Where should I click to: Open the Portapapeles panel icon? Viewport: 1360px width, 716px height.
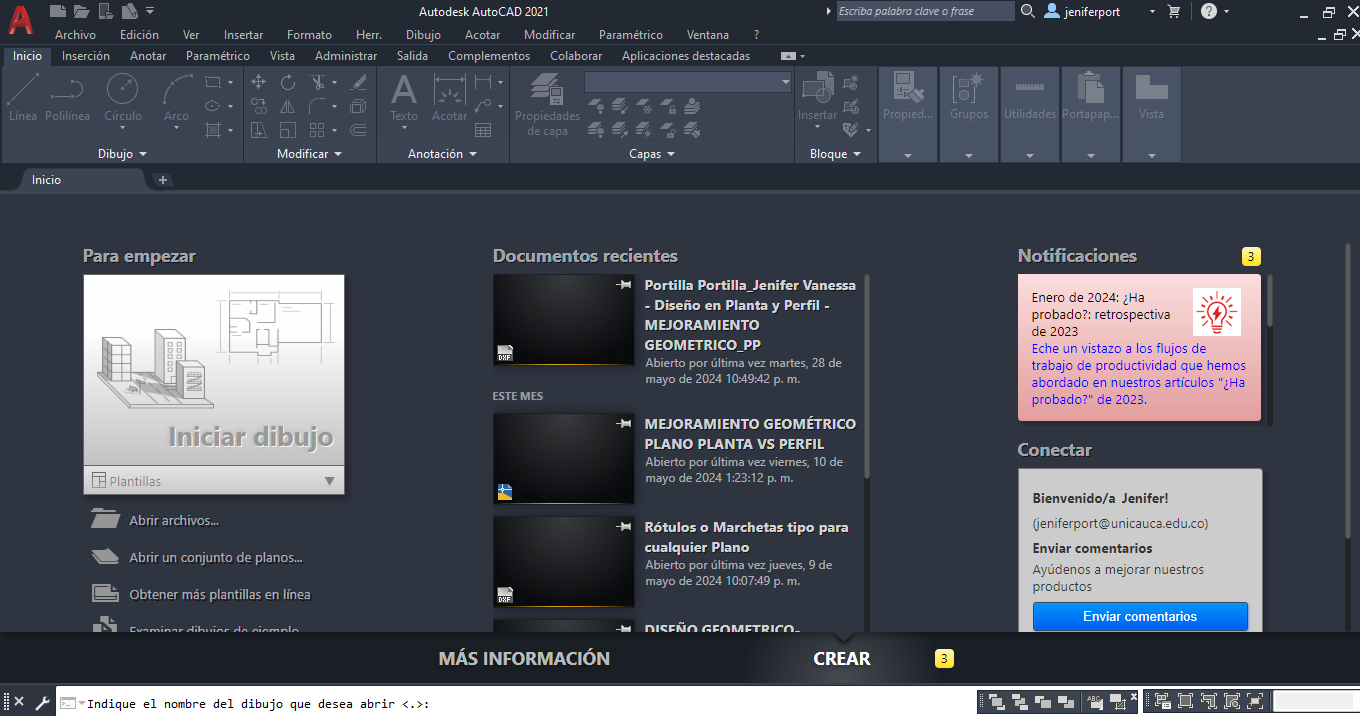(x=1090, y=100)
